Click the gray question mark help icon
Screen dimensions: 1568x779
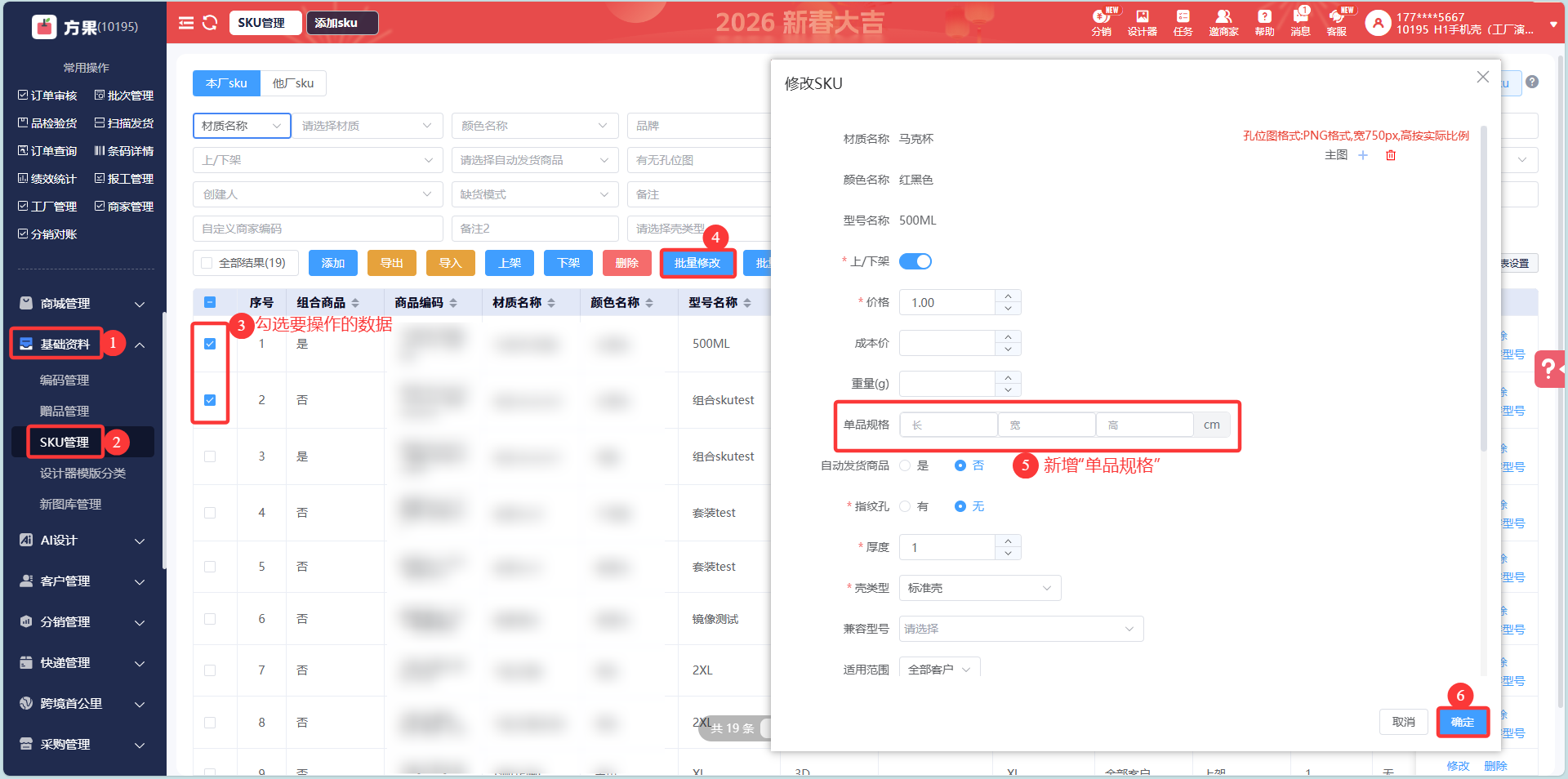pyautogui.click(x=1532, y=82)
